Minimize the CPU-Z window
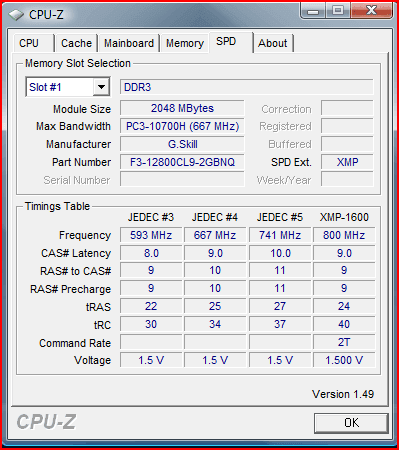This screenshot has height=450, width=399. point(313,11)
